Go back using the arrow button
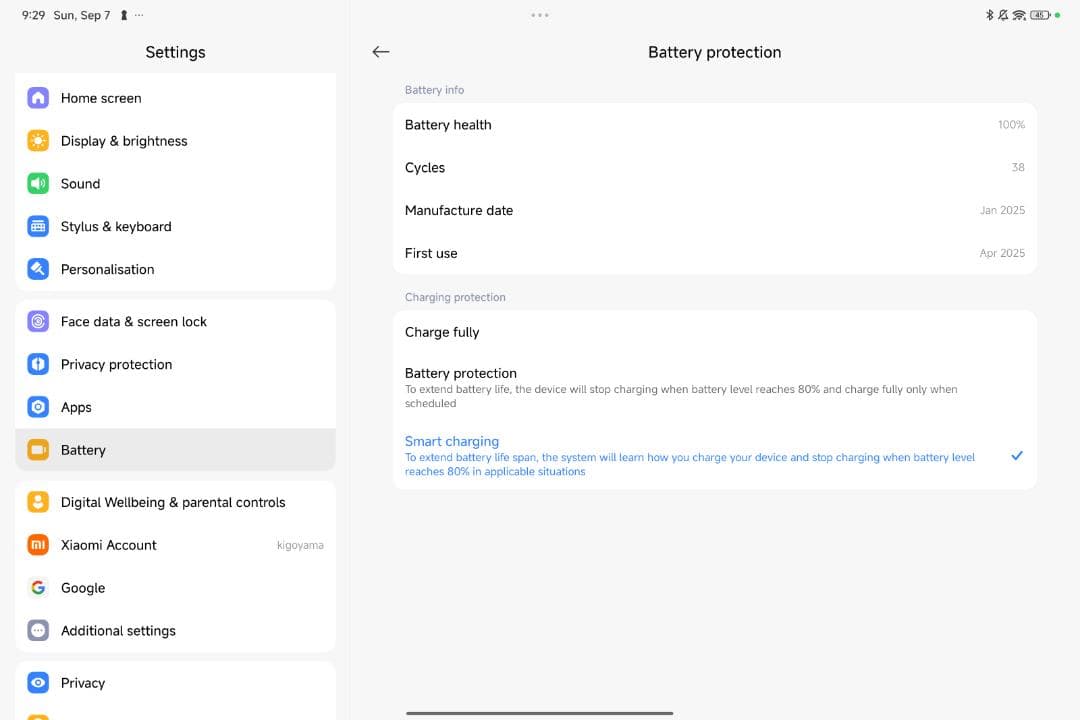The width and height of the screenshot is (1080, 720). tap(381, 51)
